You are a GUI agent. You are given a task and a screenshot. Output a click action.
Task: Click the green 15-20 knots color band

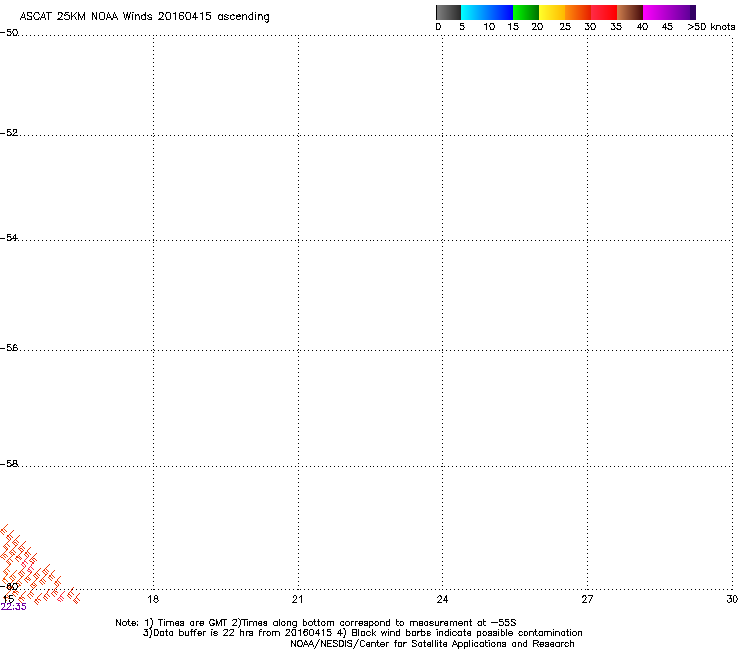pyautogui.click(x=526, y=12)
